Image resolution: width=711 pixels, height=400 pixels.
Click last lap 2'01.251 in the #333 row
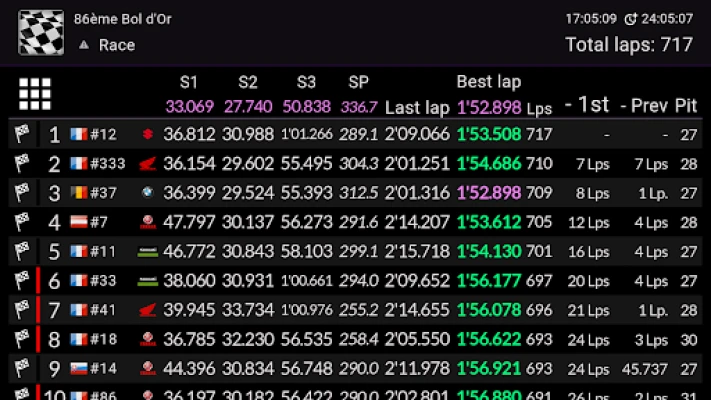click(x=417, y=163)
